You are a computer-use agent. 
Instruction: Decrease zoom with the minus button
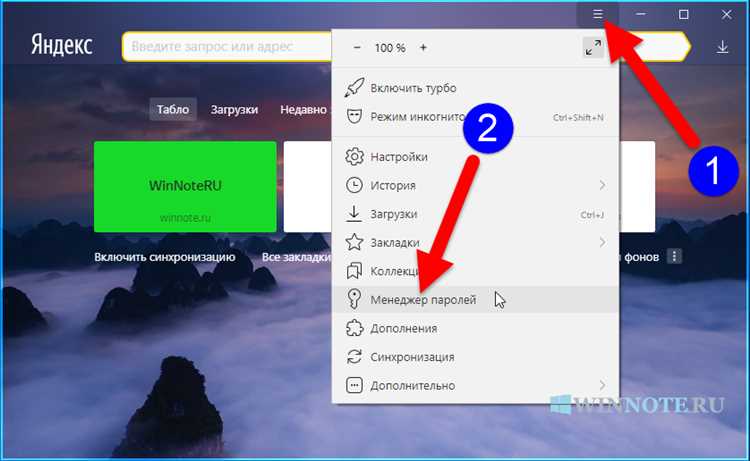pos(357,48)
